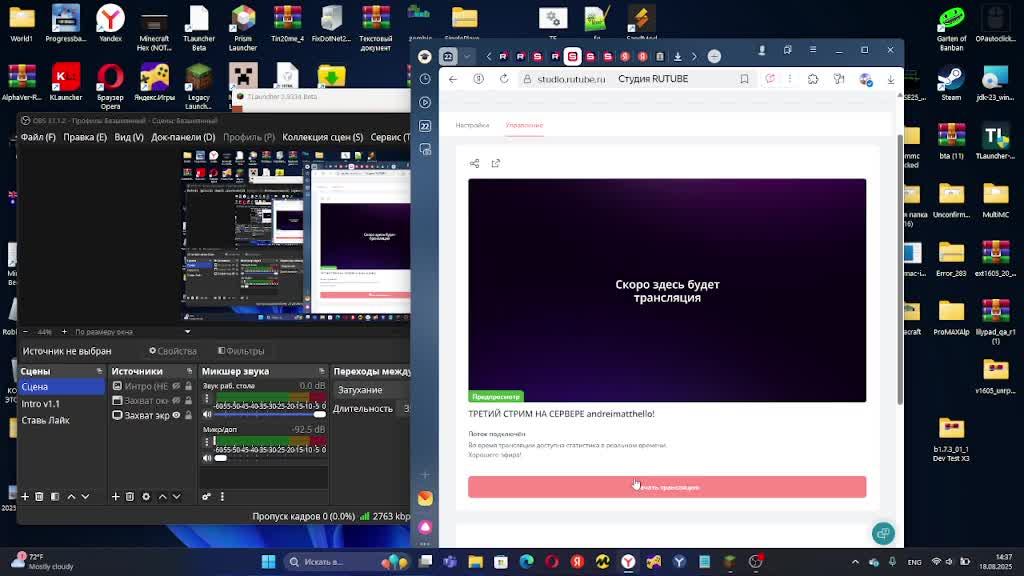Toggle lock on Захват окна source
1024x576 pixels.
[x=189, y=400]
